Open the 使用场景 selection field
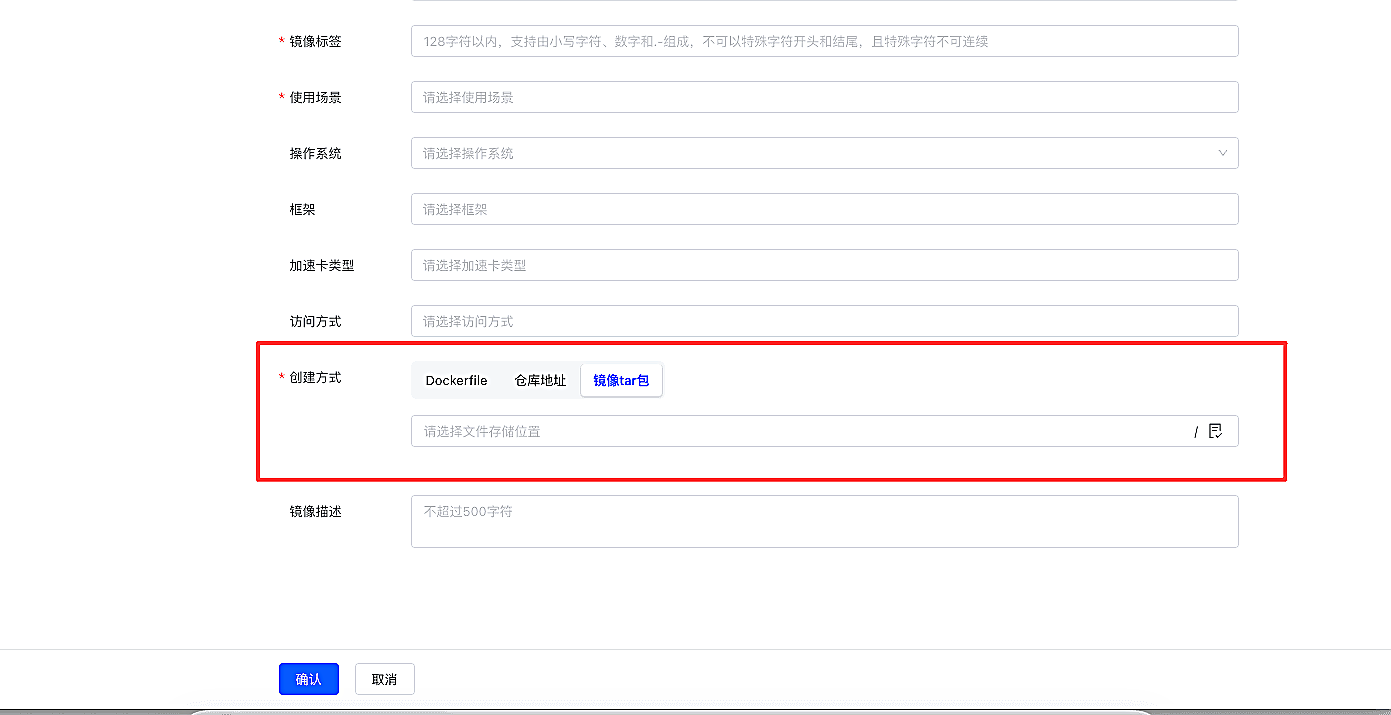1391x715 pixels. (824, 97)
